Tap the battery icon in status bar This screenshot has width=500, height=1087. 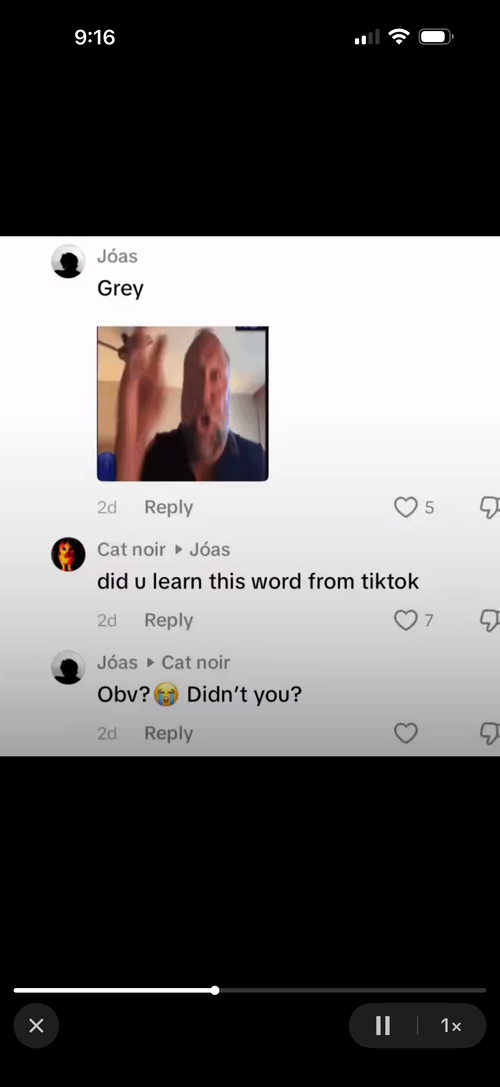click(x=436, y=37)
